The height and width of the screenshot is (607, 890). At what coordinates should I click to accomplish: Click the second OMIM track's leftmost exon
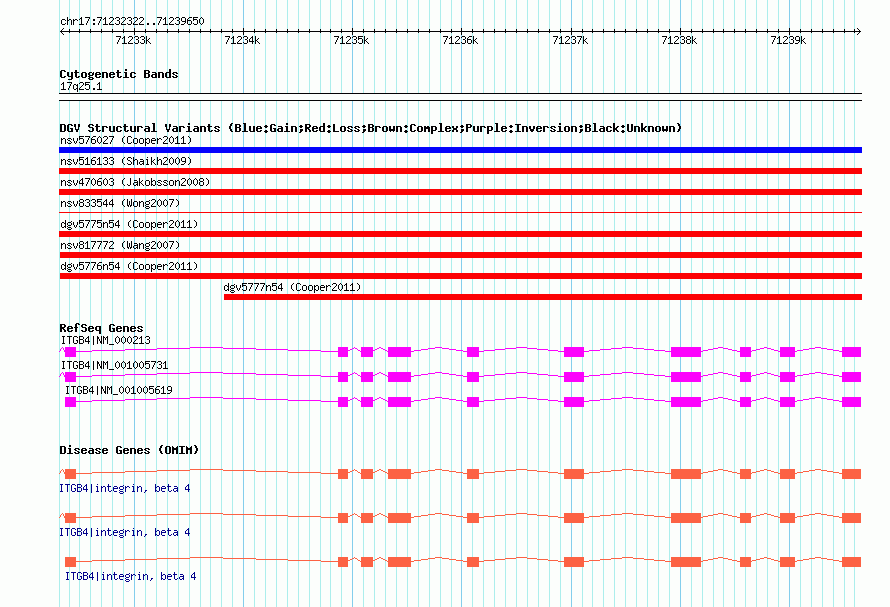click(x=70, y=518)
